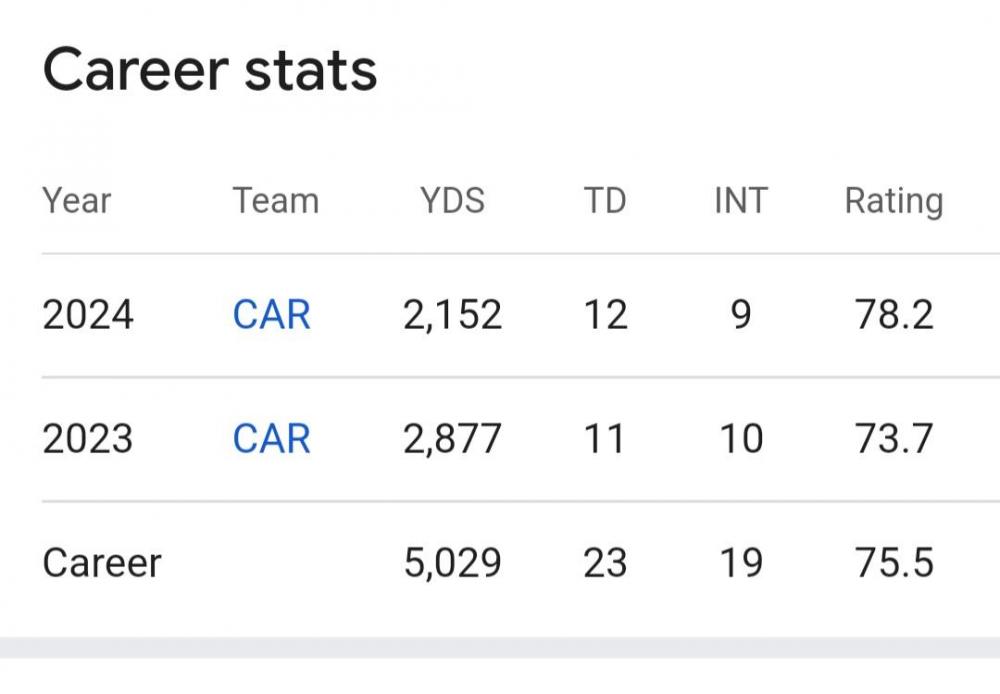Click the Rating column header
Viewport: 1000px width, 694px height.
click(x=894, y=202)
